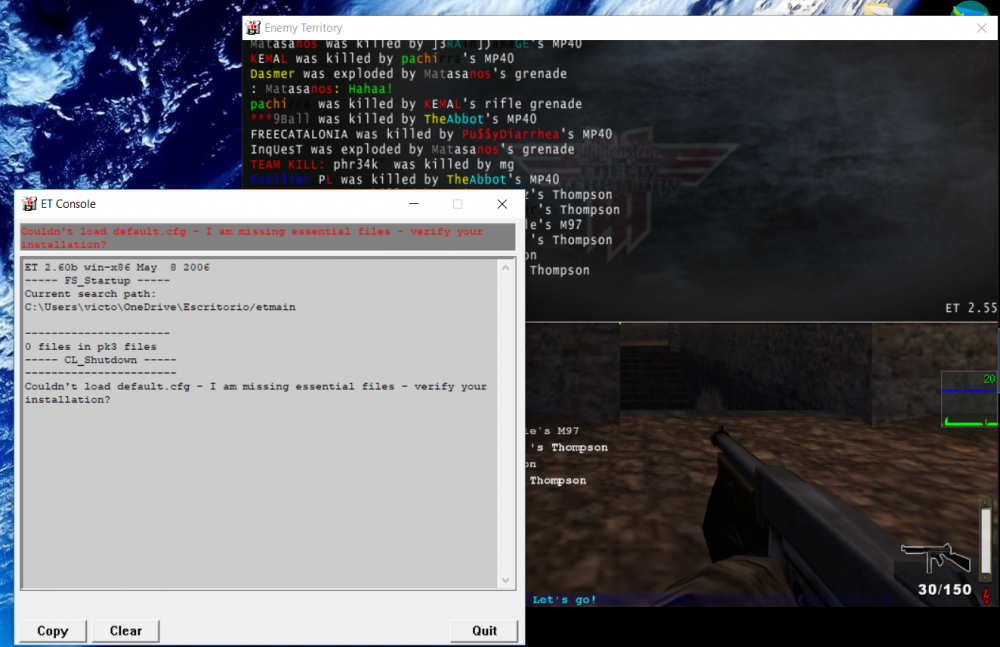Click 'Fusilier PL was killed' kill feed line
The image size is (1000, 647).
405,179
